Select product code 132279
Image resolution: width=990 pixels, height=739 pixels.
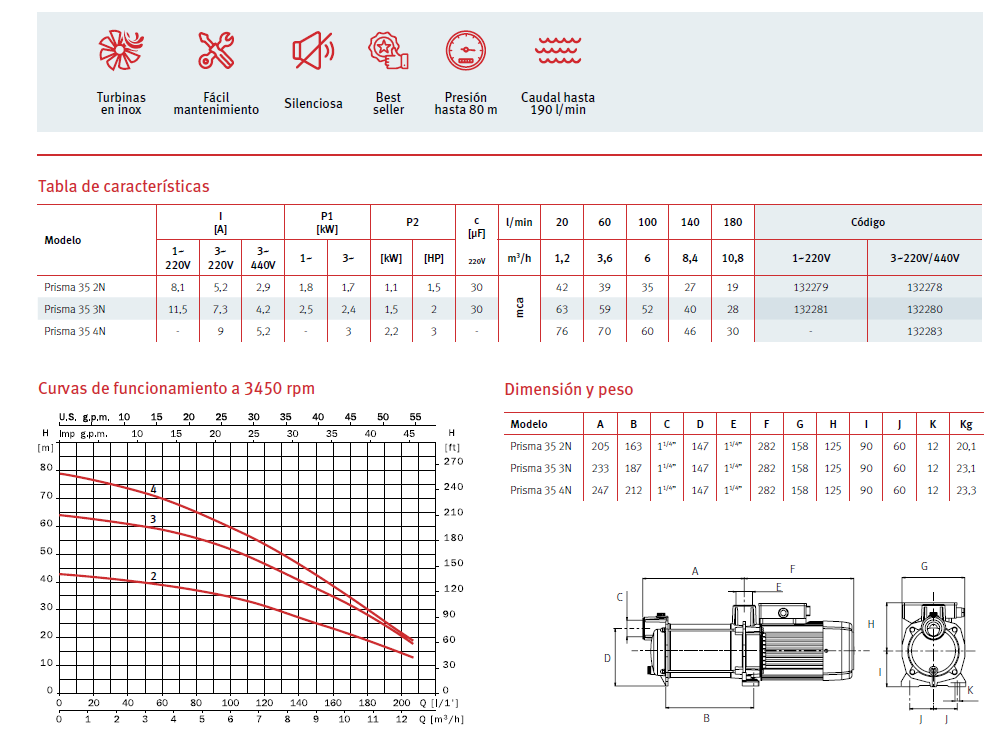coord(810,288)
